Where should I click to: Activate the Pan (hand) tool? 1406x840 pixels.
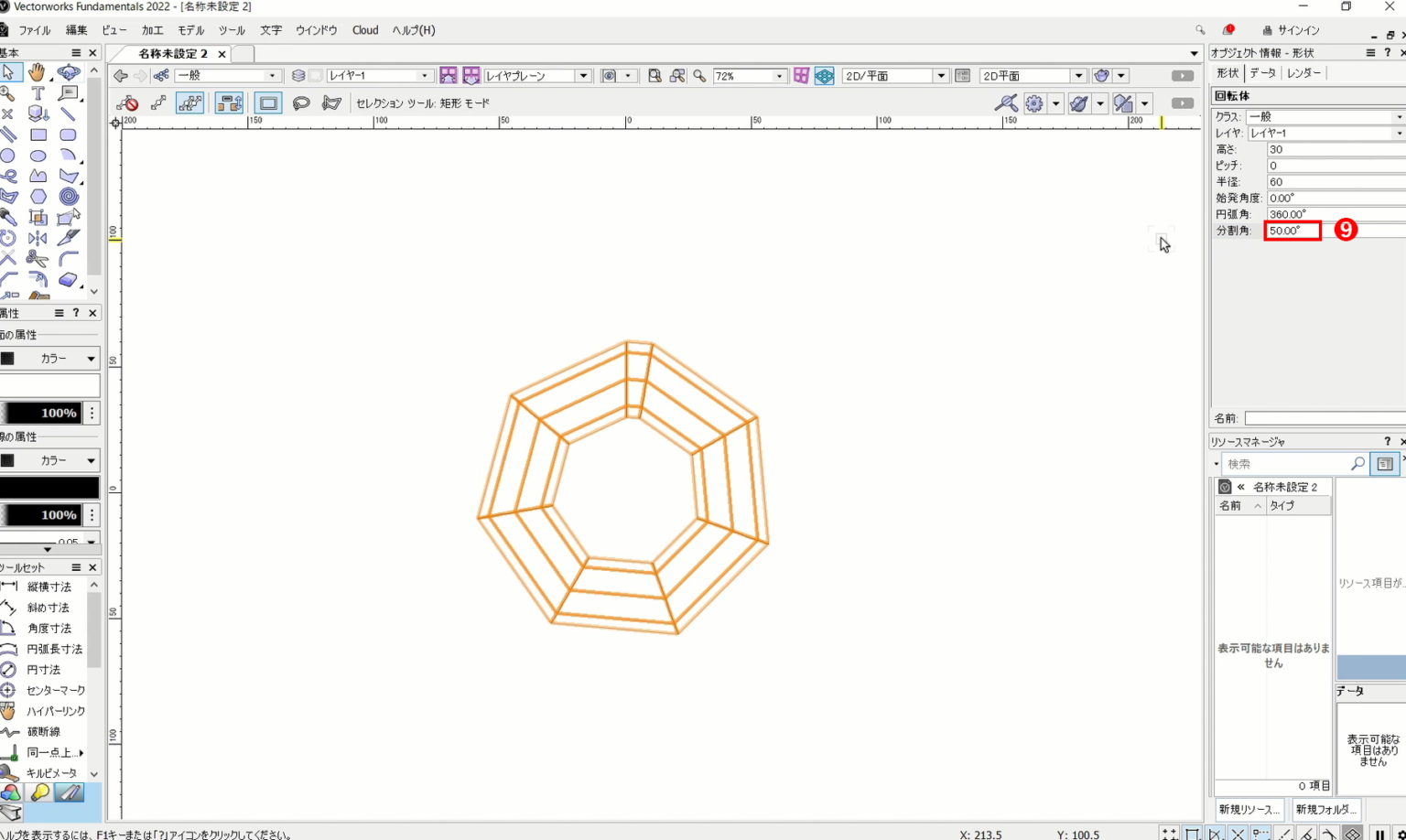(37, 73)
